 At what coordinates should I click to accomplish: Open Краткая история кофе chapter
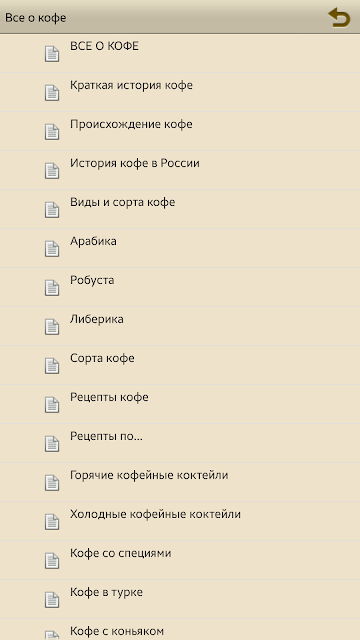click(x=180, y=93)
